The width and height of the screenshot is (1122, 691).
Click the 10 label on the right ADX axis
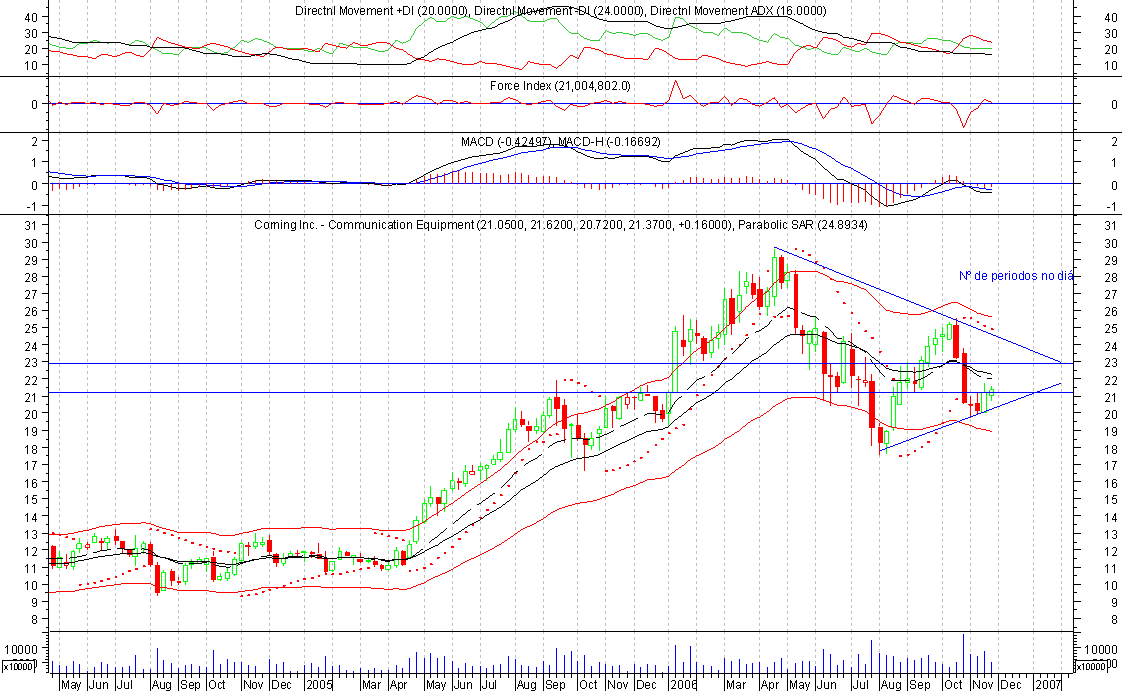(x=1111, y=66)
